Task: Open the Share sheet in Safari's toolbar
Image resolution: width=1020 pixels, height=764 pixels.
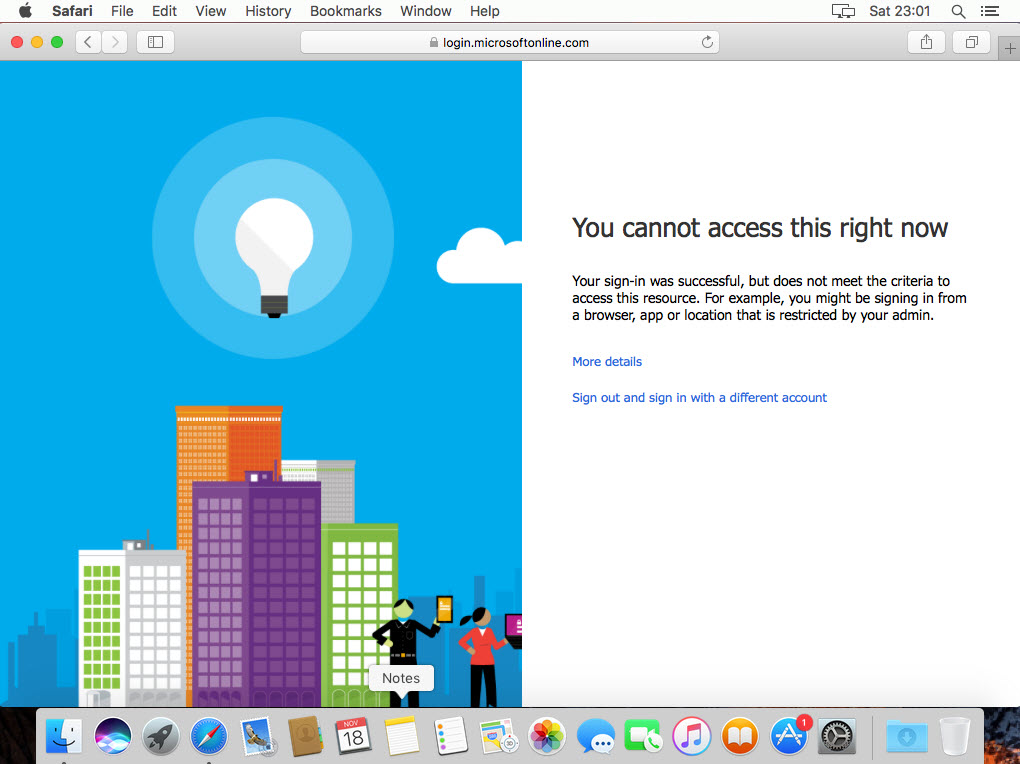Action: point(926,42)
